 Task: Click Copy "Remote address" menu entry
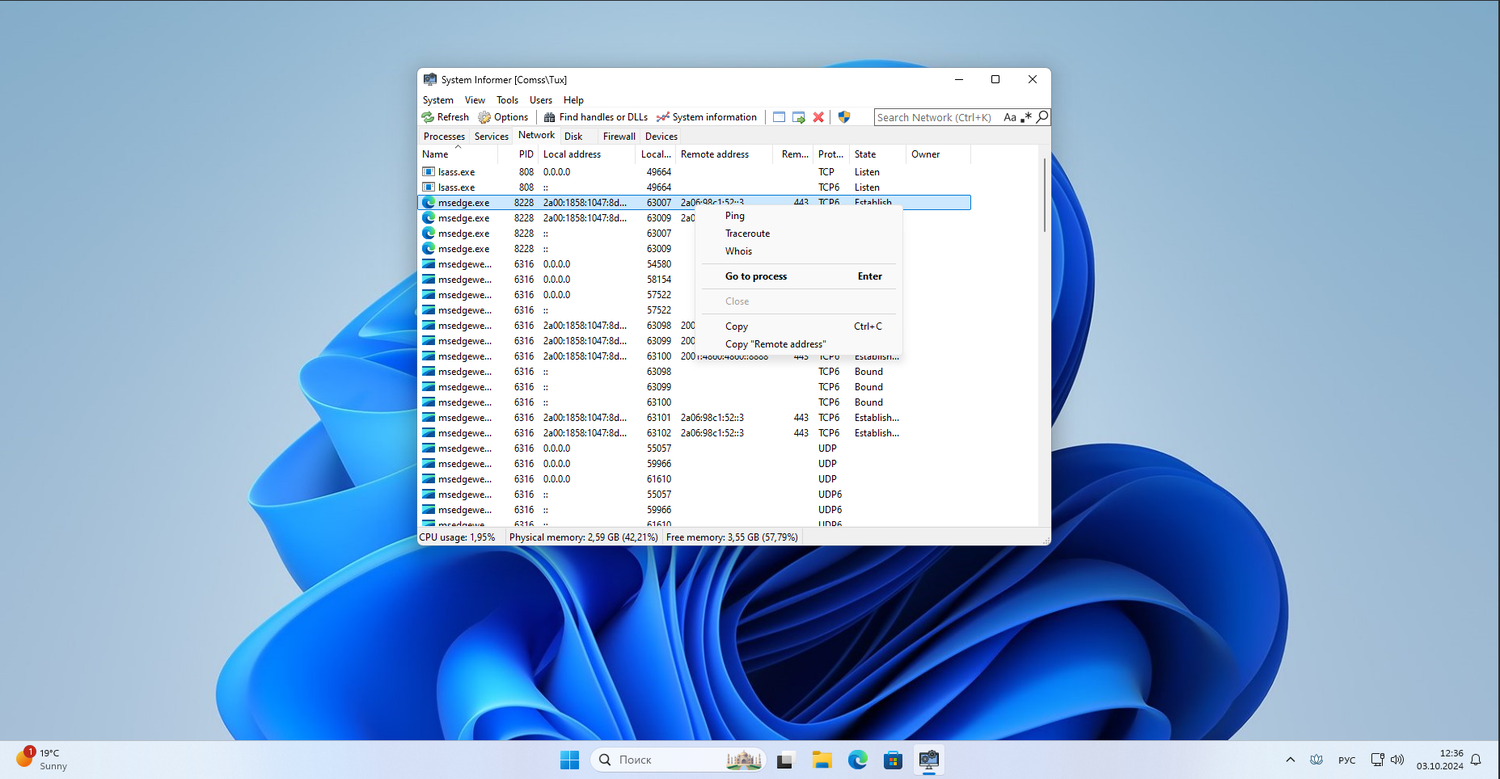tap(775, 344)
